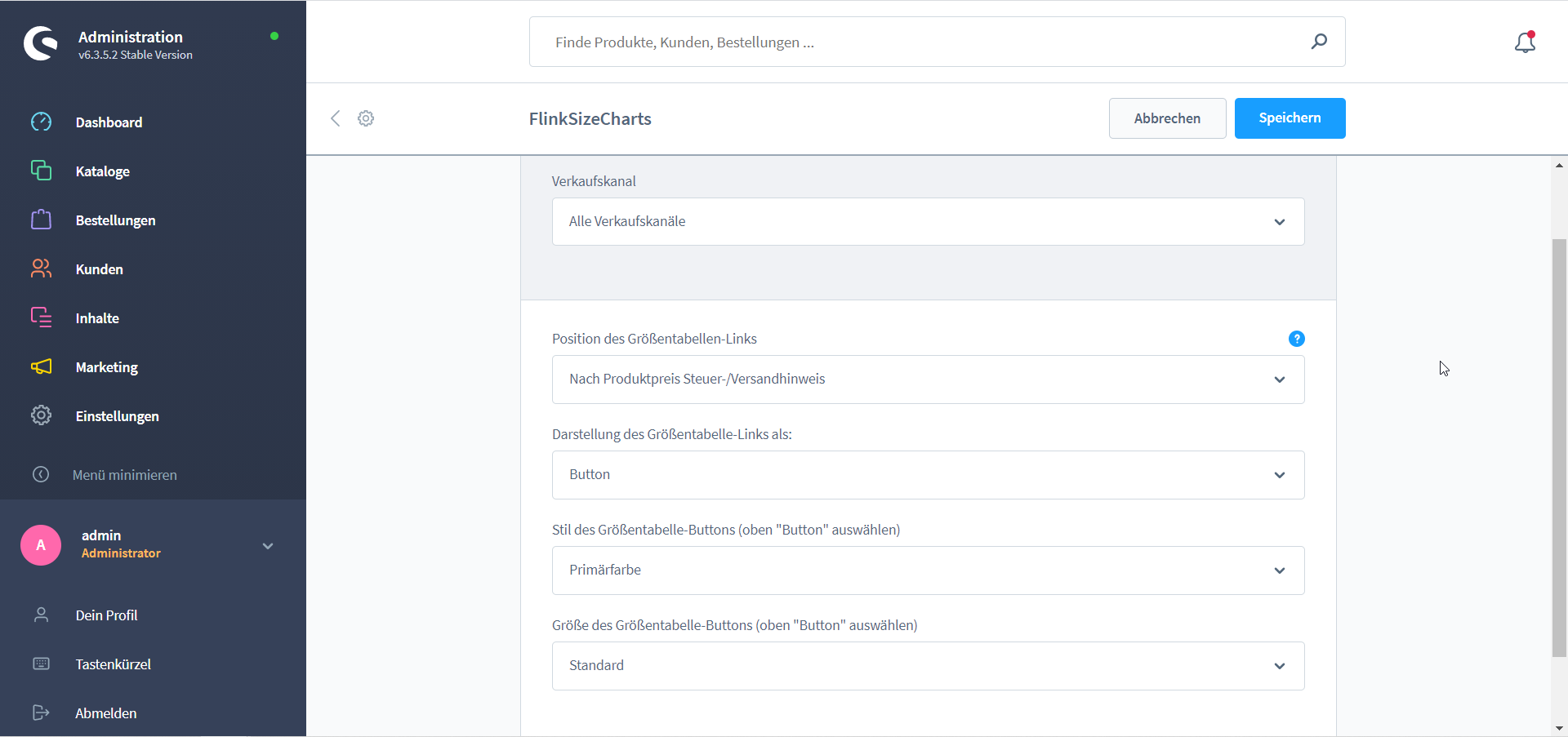Click the v6.3.5.2 Stable Version text
The width and height of the screenshot is (1568, 737).
pyautogui.click(x=136, y=55)
